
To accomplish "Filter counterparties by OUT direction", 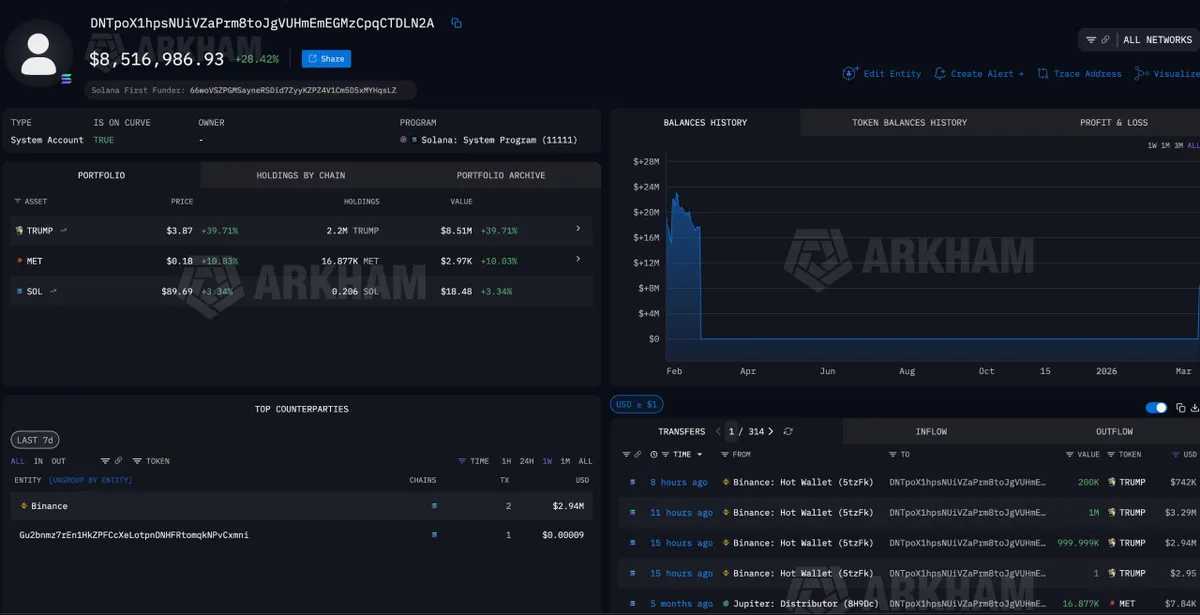I will point(58,461).
